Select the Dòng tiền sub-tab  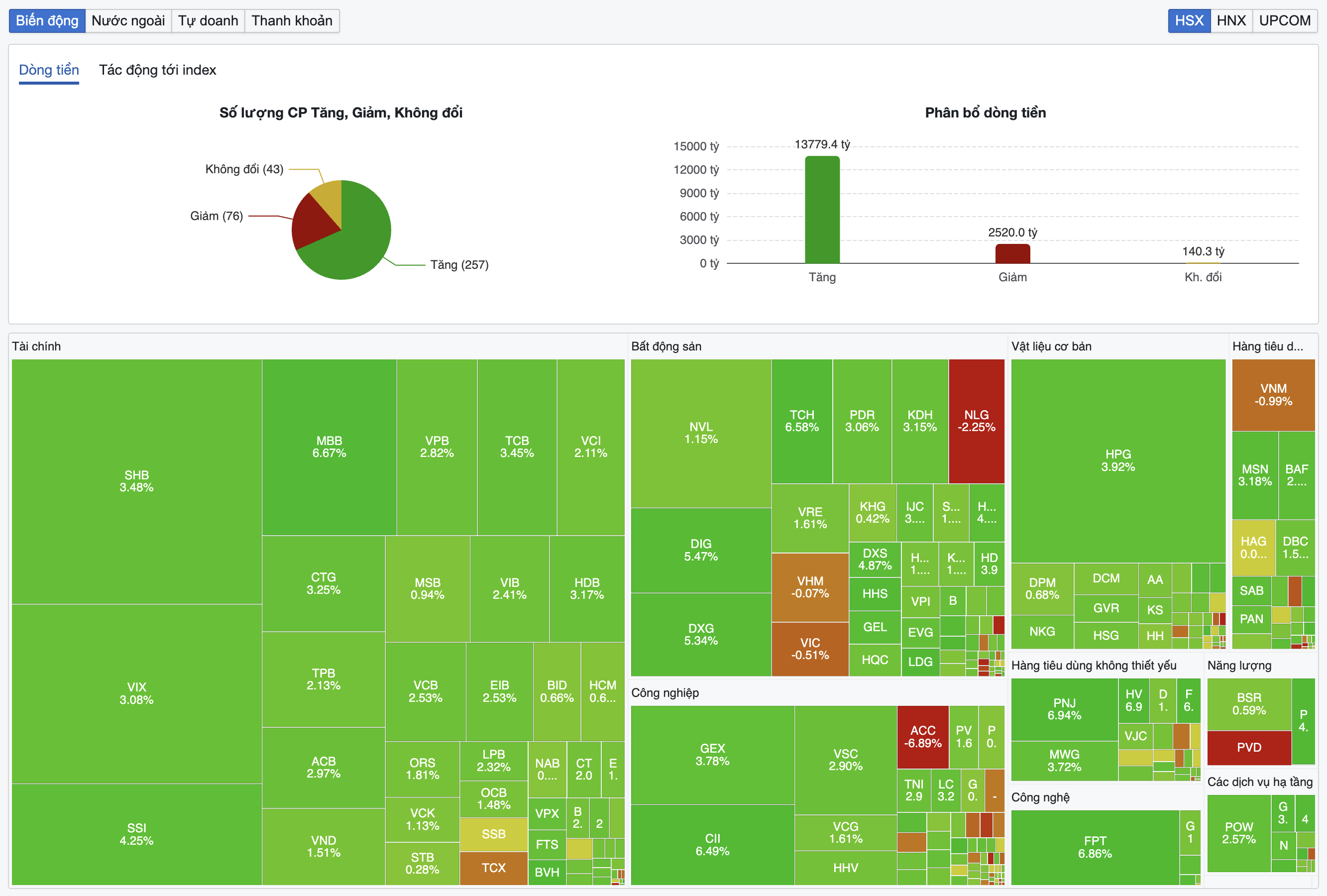(49, 70)
